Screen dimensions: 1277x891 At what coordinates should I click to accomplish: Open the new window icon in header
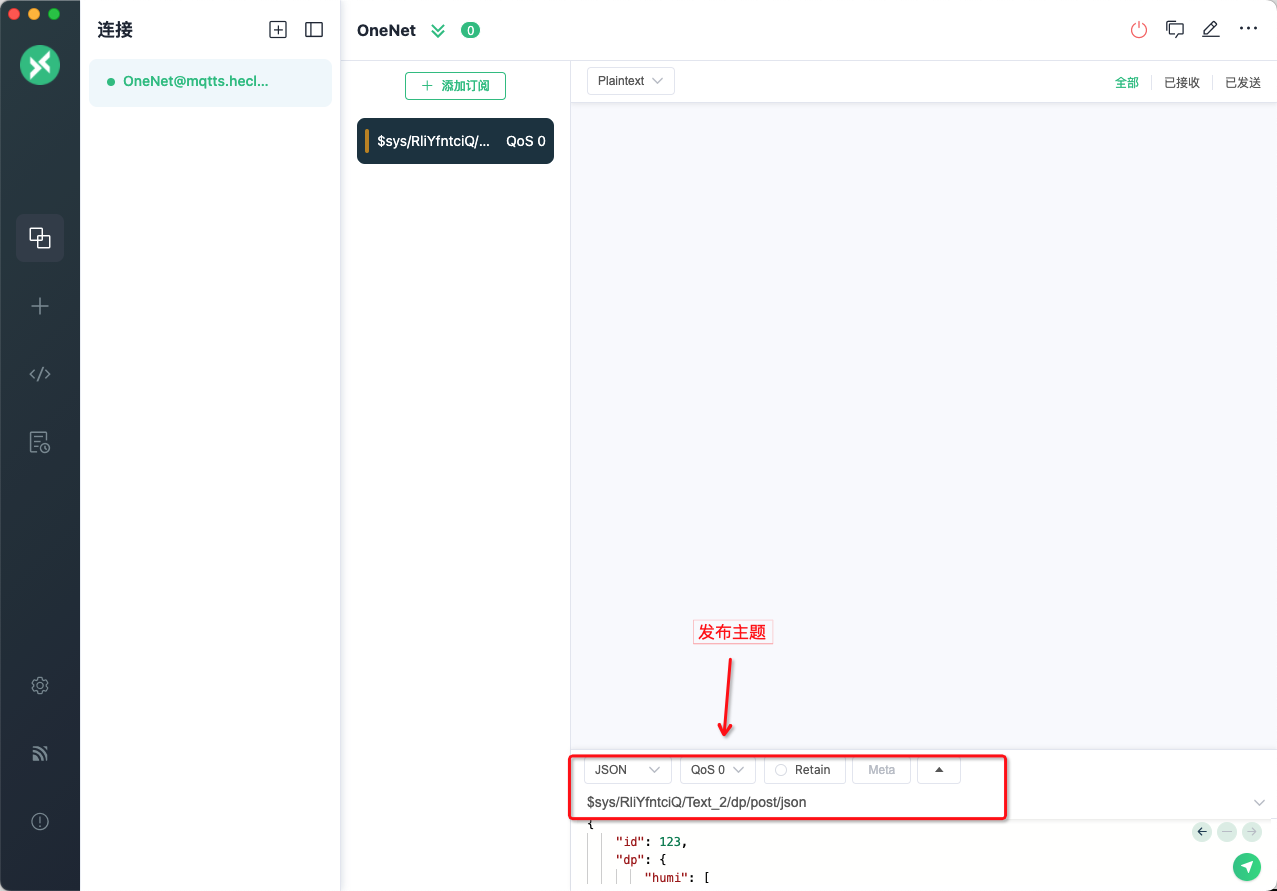coord(1175,30)
